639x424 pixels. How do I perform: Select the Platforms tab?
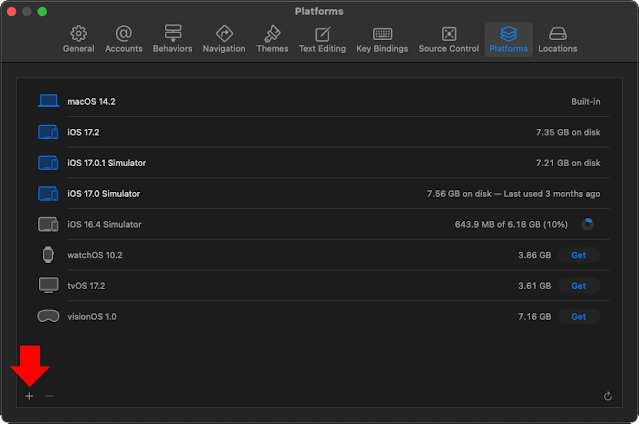508,40
